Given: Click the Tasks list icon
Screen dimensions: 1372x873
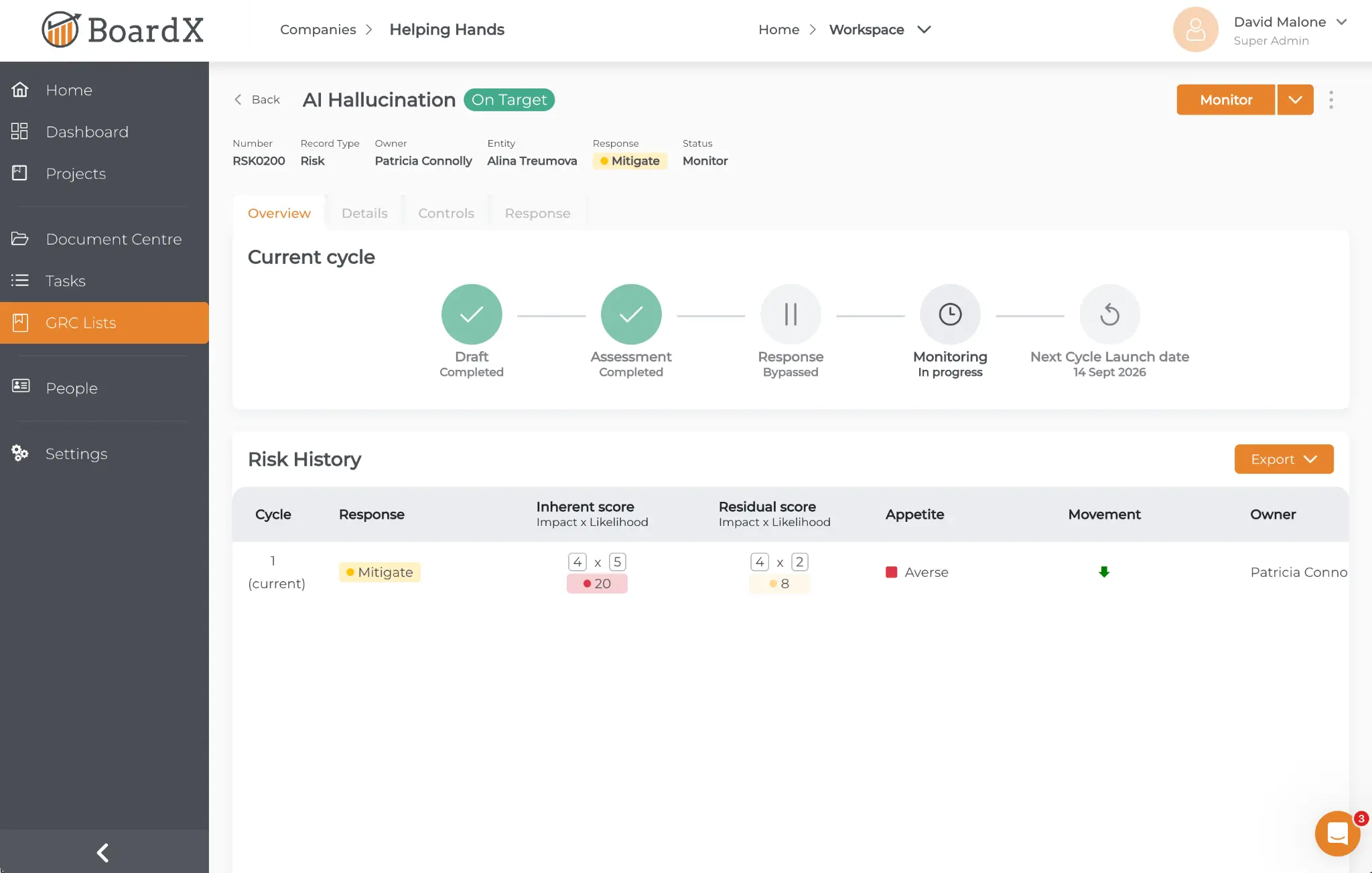Looking at the screenshot, I should [x=20, y=280].
